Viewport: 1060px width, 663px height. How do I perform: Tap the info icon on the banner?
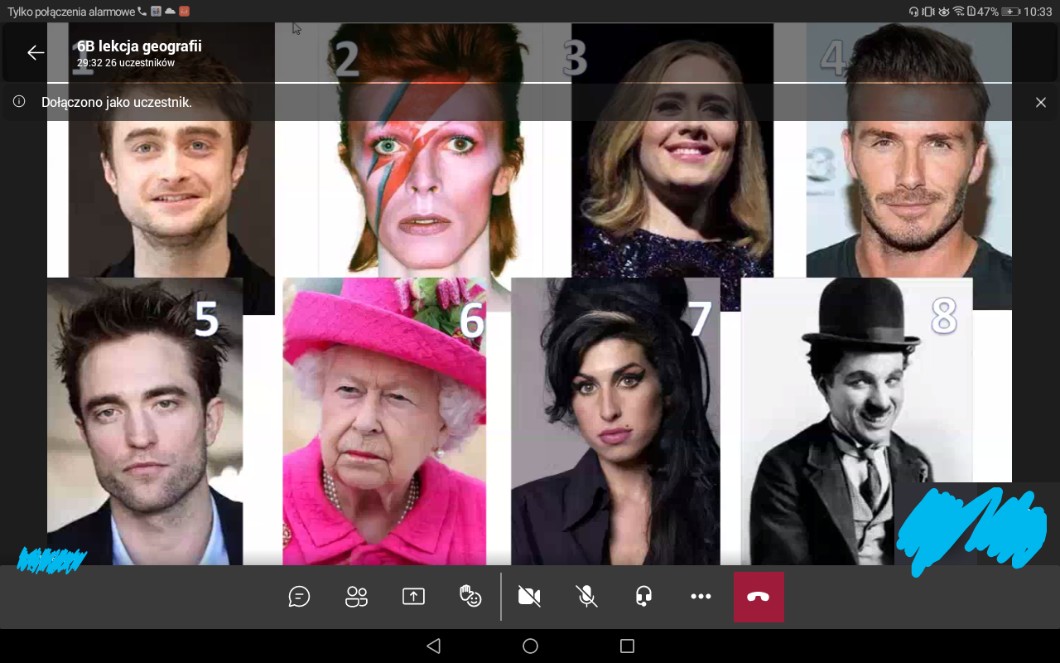tap(19, 102)
